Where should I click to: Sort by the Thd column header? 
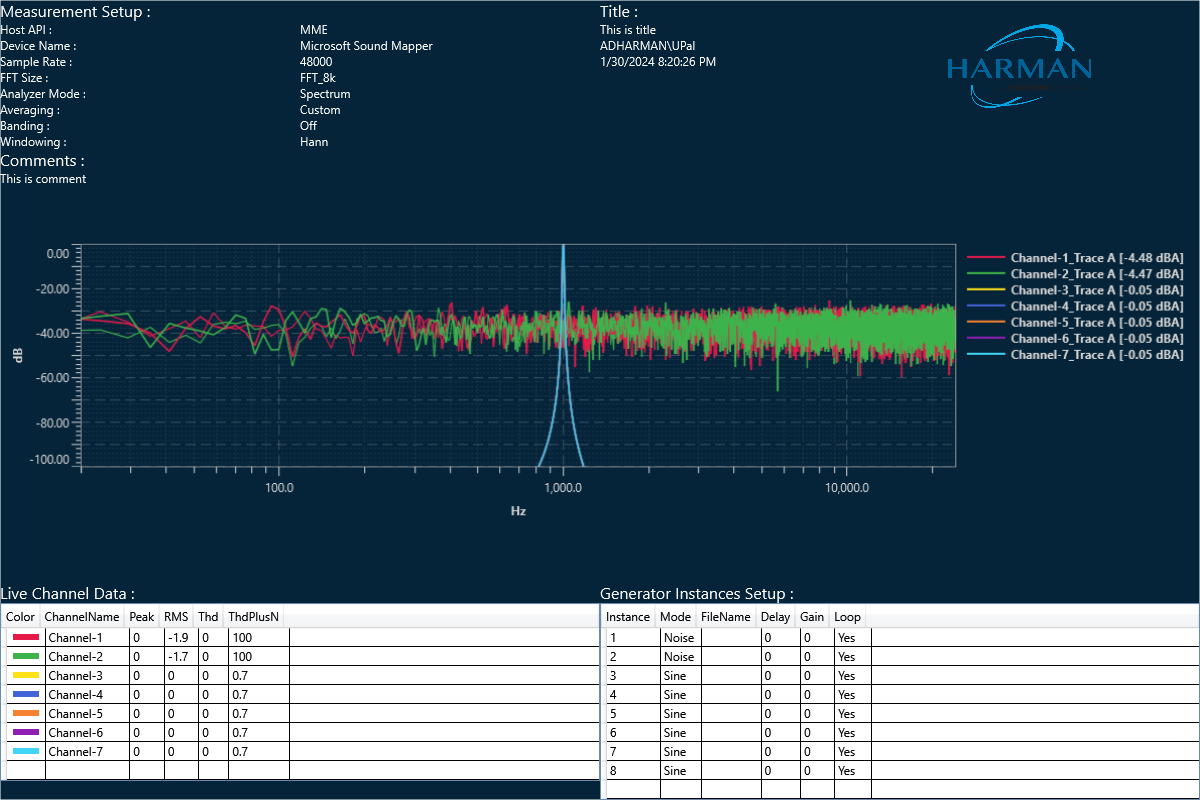point(208,617)
